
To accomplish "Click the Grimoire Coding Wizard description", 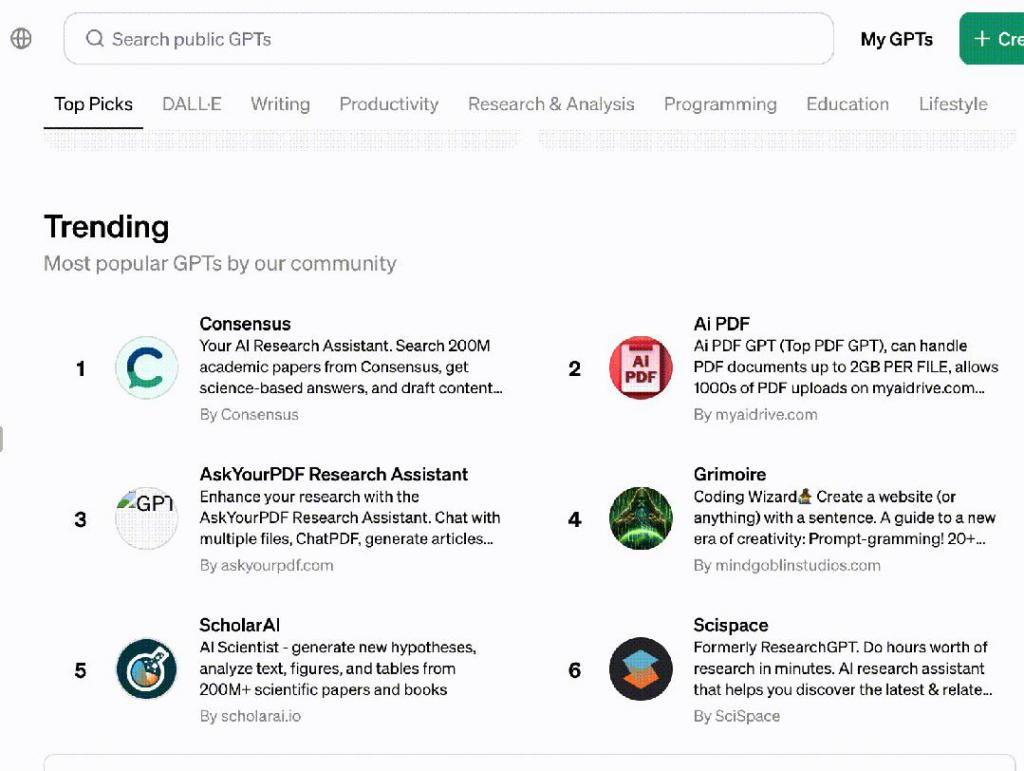I will point(844,518).
